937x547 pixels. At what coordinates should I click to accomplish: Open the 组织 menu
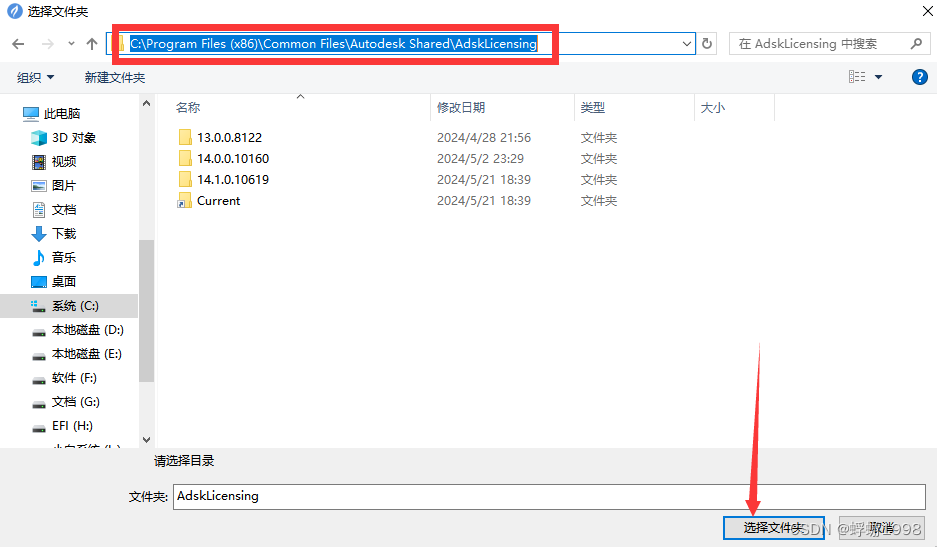click(35, 77)
